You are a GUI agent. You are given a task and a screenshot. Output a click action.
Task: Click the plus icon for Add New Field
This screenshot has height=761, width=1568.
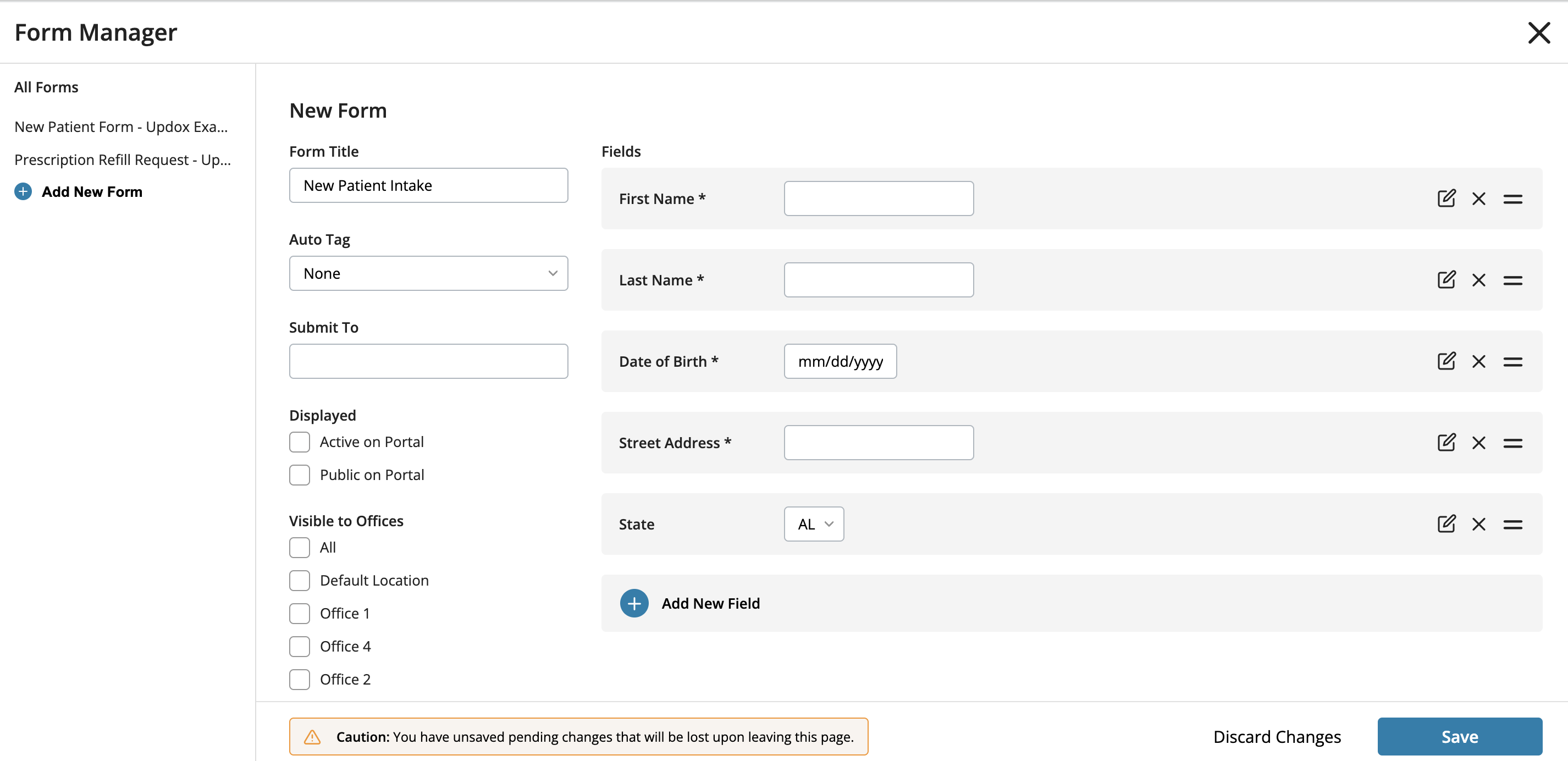(634, 603)
